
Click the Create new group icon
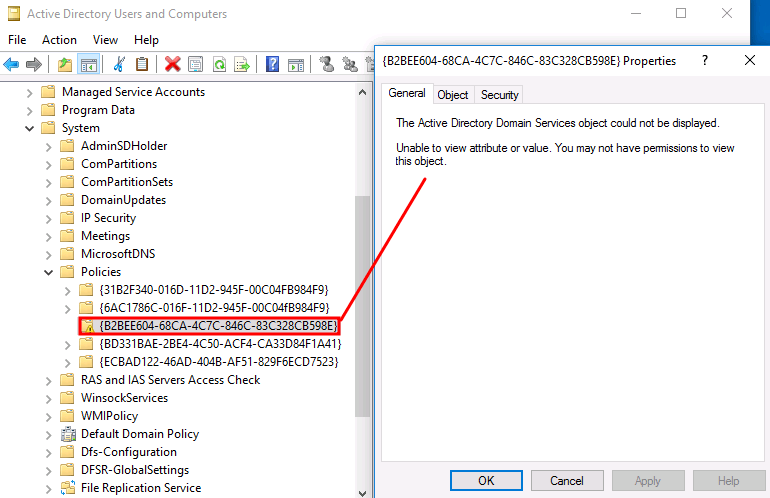tap(350, 64)
